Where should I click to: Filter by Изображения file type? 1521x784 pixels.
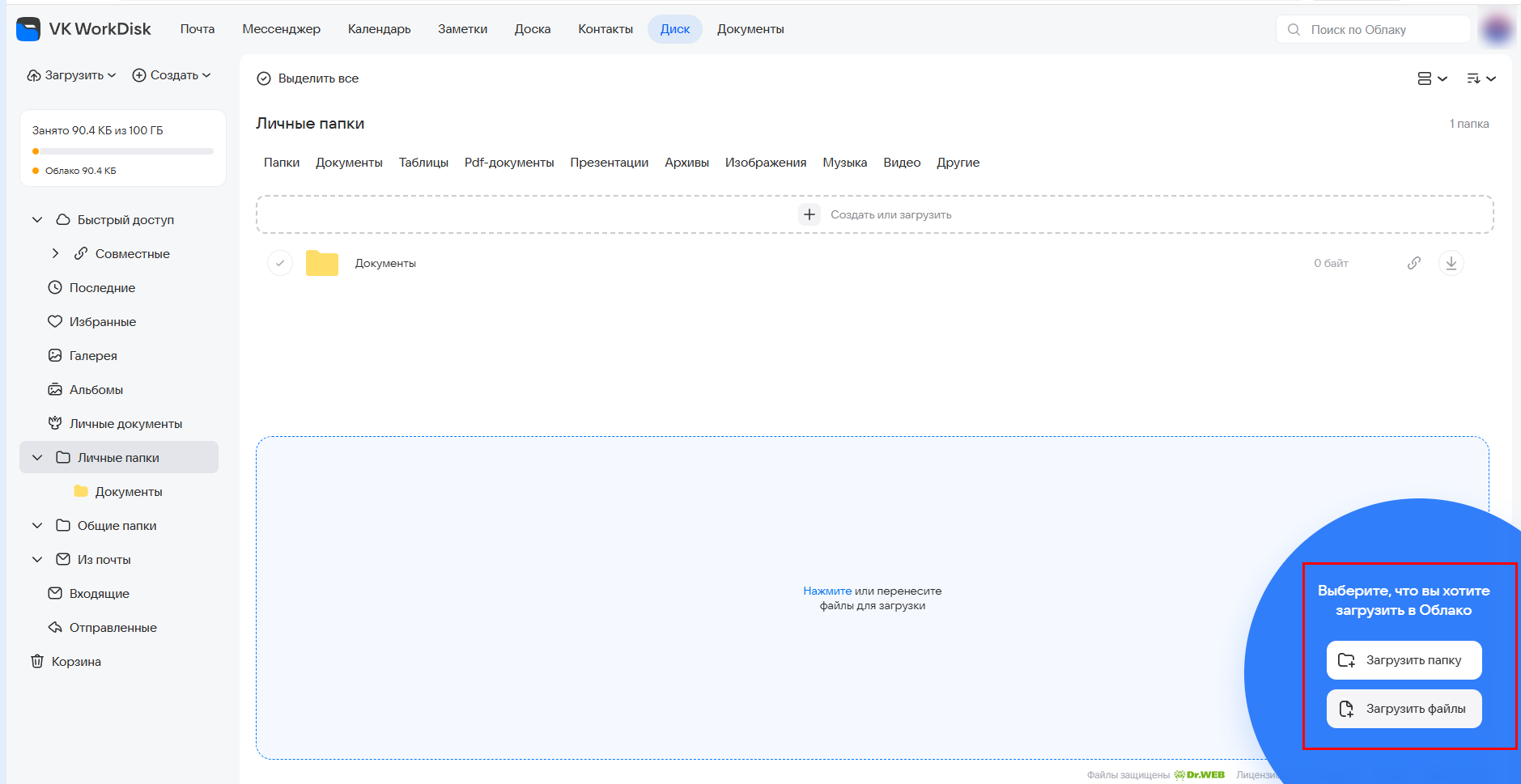tap(765, 163)
